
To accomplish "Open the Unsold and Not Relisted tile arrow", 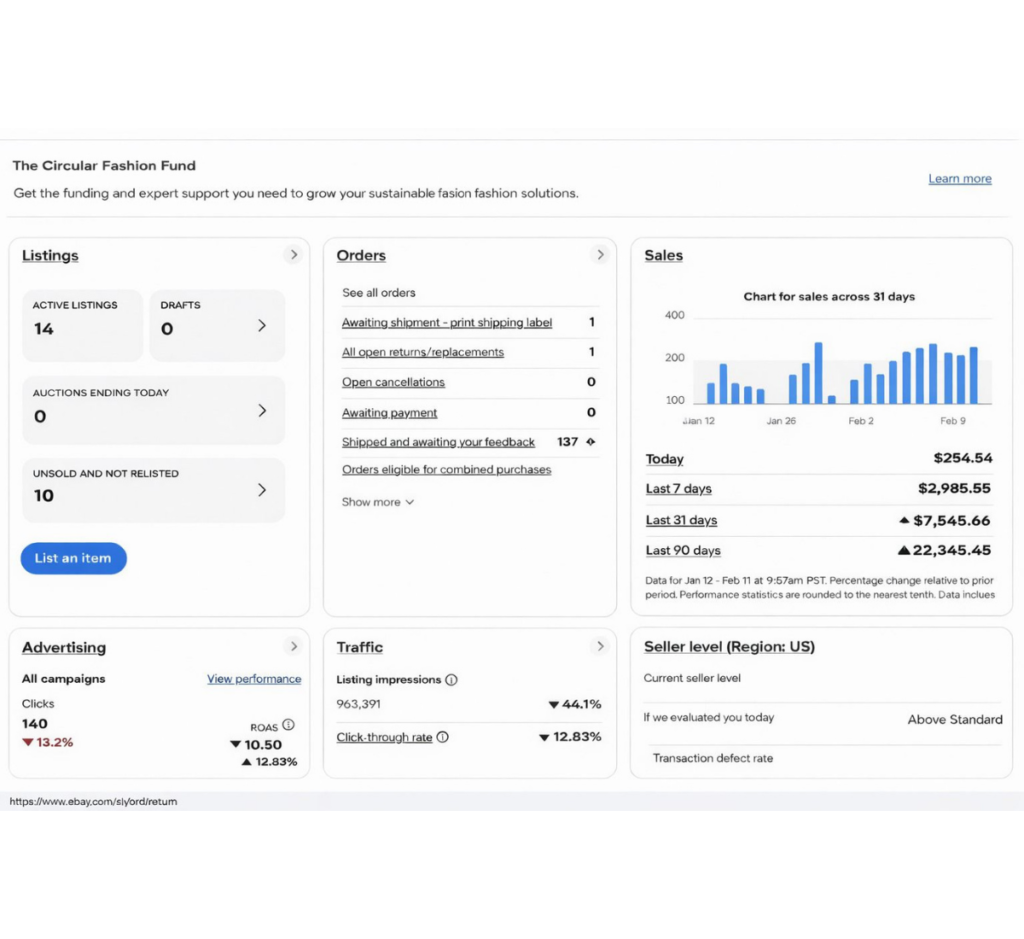I will coord(262,490).
